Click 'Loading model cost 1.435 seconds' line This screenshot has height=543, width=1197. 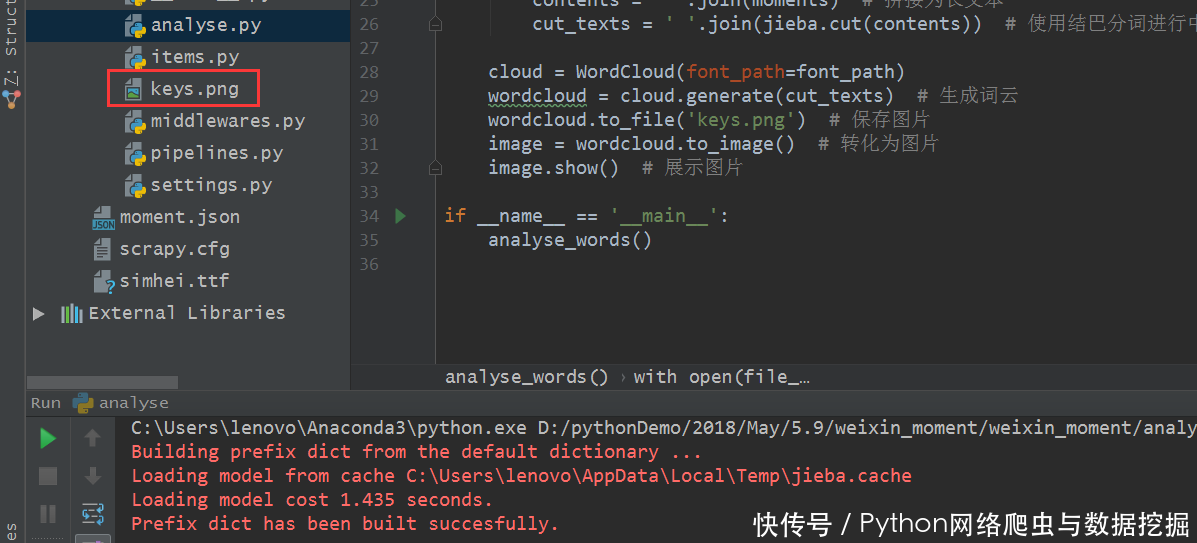click(312, 500)
